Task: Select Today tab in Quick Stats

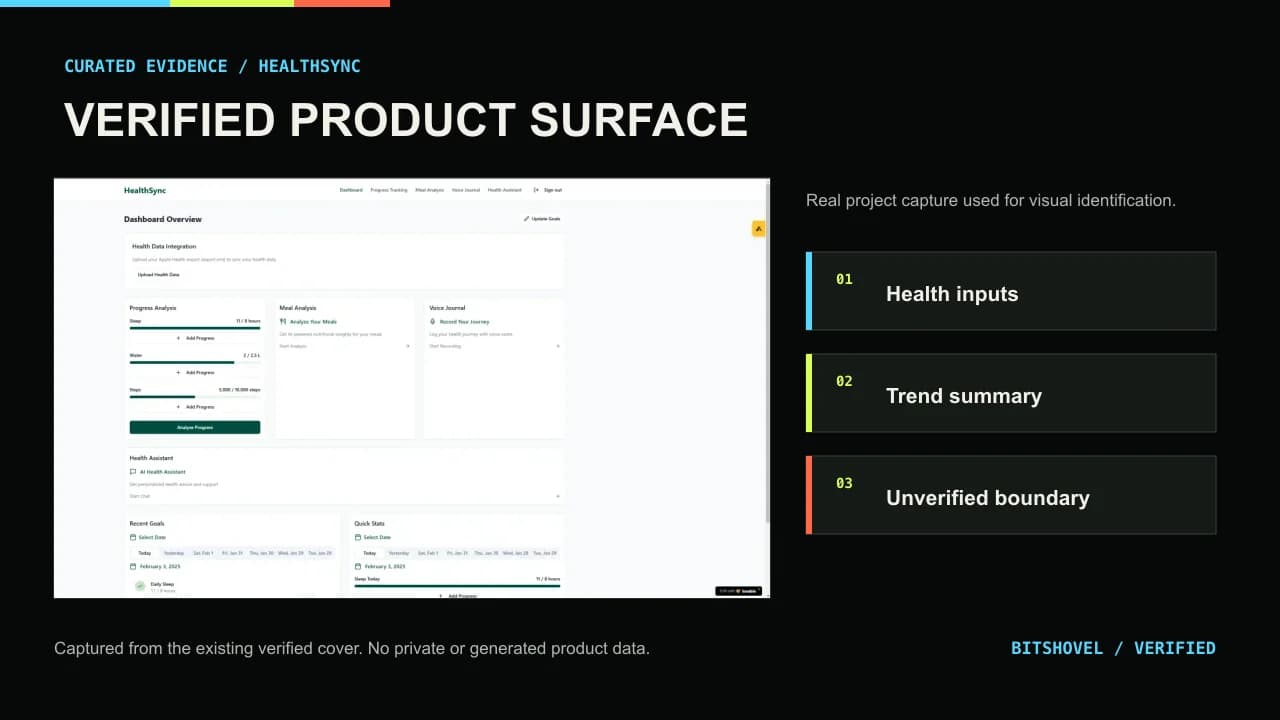Action: tap(370, 553)
